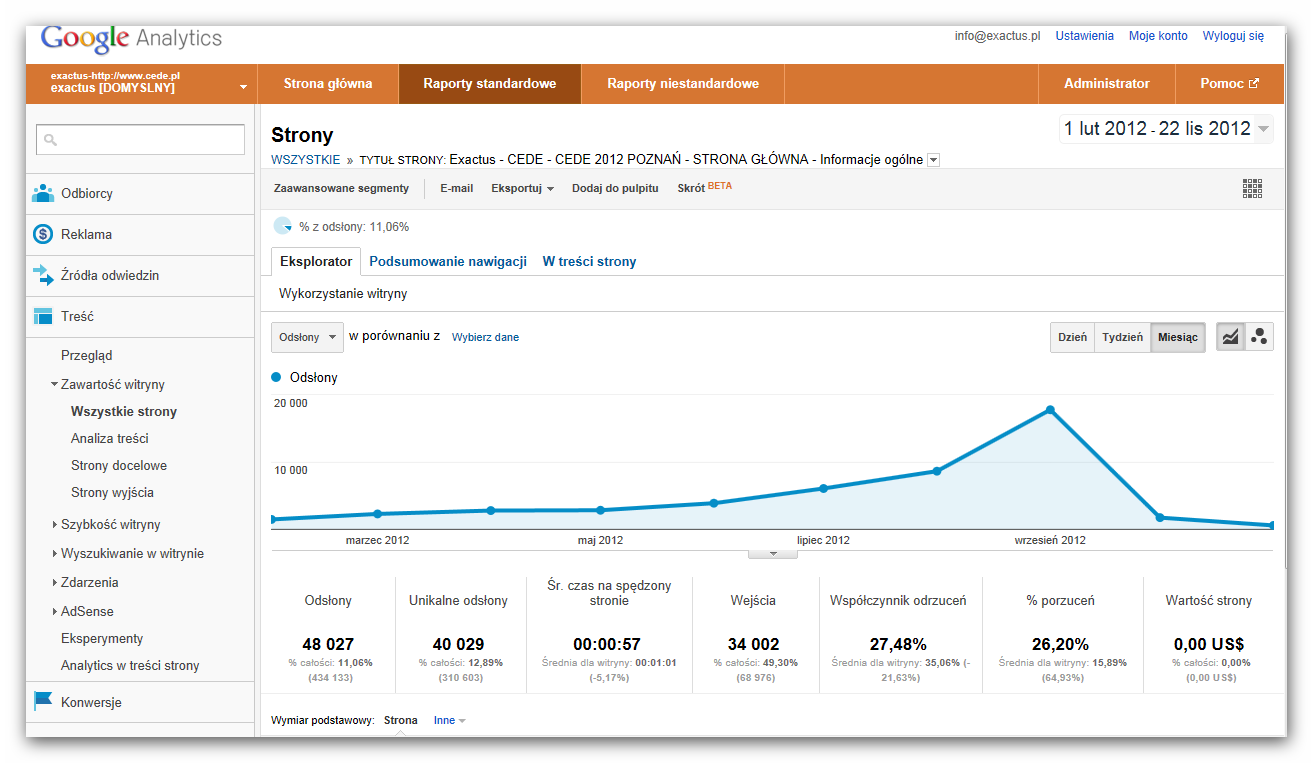Click the Odbiorcy people icon
The height and width of the screenshot is (763, 1313).
tap(43, 193)
